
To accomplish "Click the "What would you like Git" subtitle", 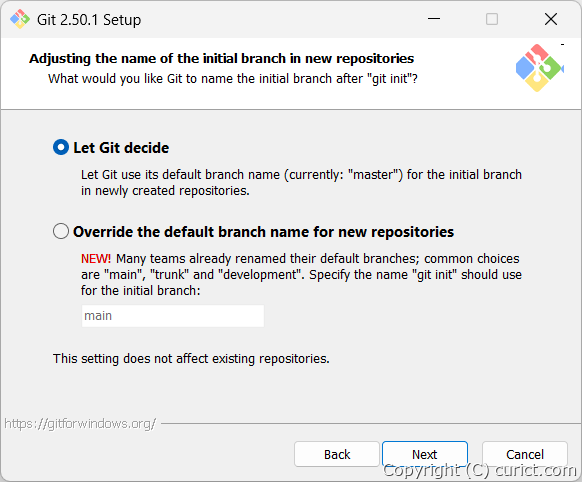I will point(233,79).
